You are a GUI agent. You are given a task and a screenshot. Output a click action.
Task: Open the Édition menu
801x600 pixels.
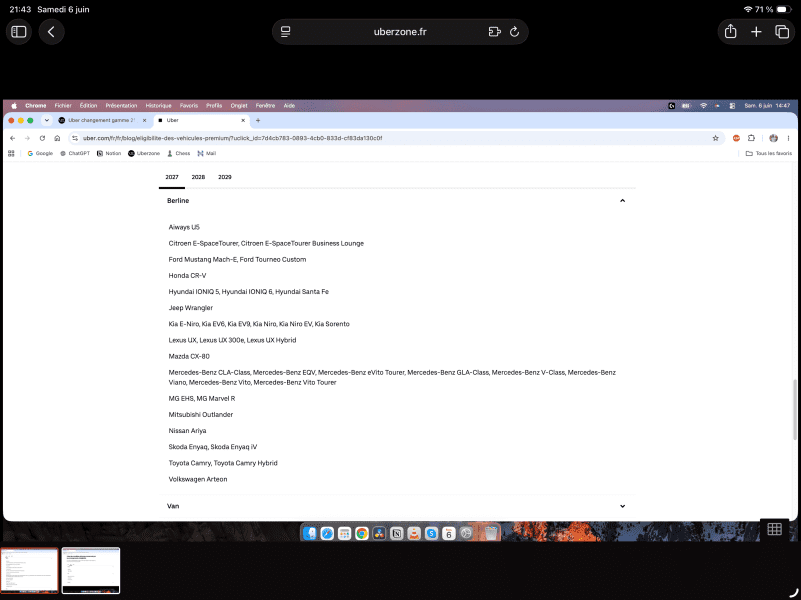[88, 106]
